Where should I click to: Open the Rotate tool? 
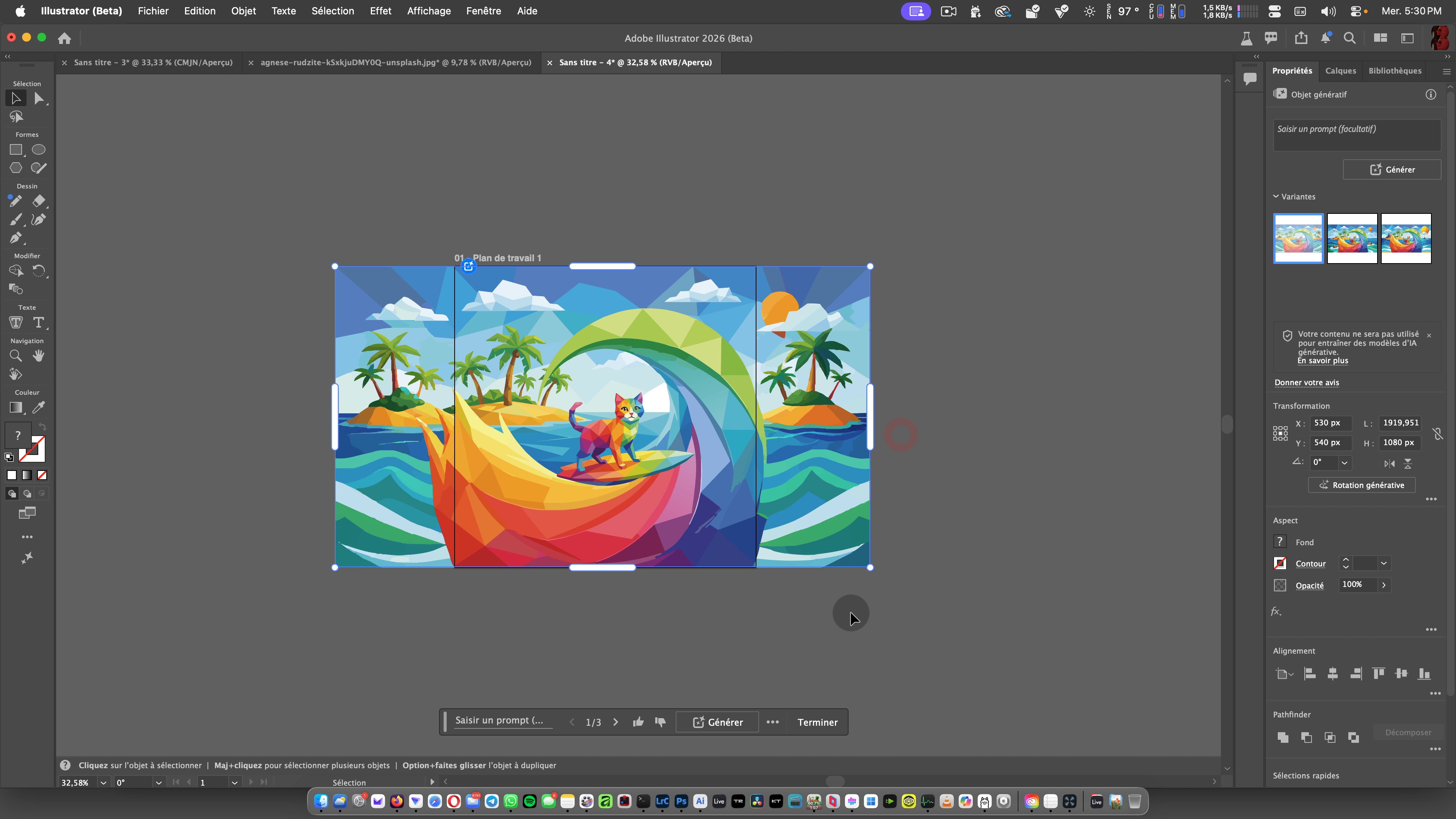(38, 271)
